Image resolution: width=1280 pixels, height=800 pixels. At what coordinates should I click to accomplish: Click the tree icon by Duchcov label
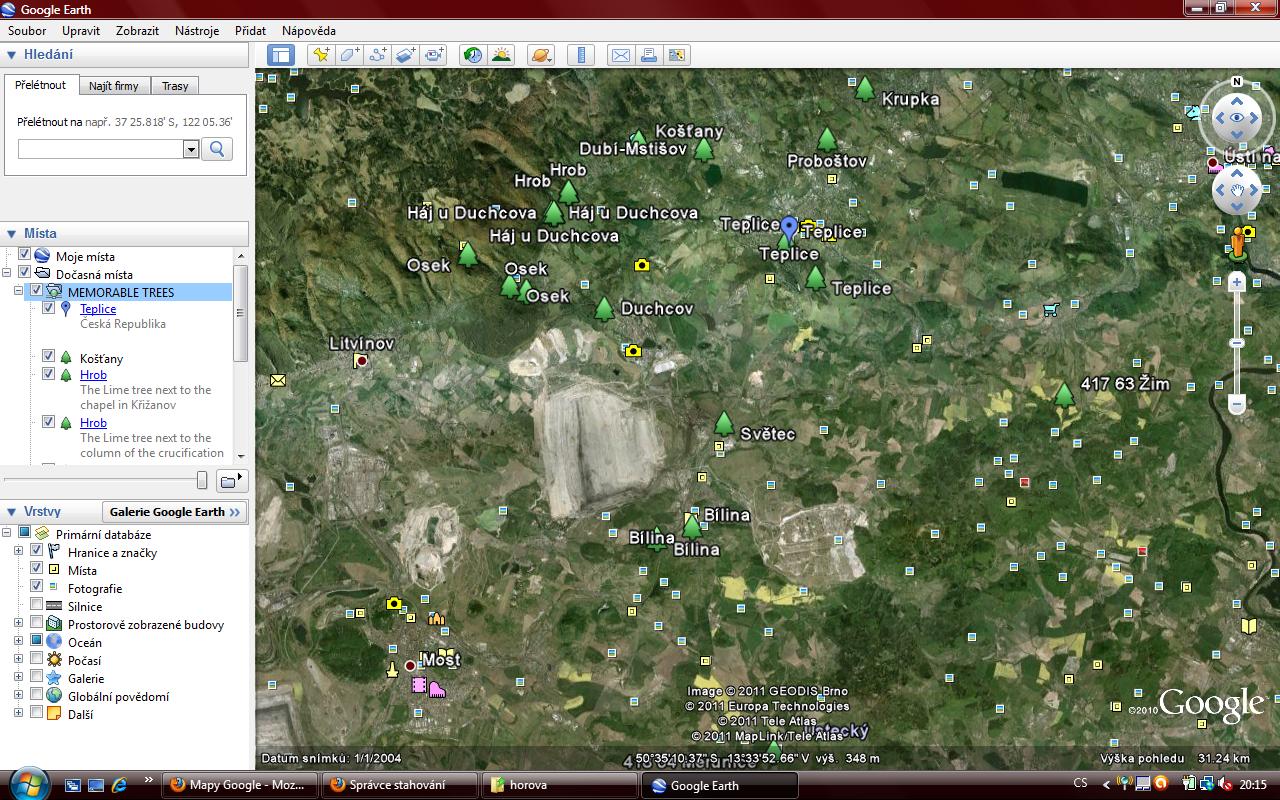604,309
